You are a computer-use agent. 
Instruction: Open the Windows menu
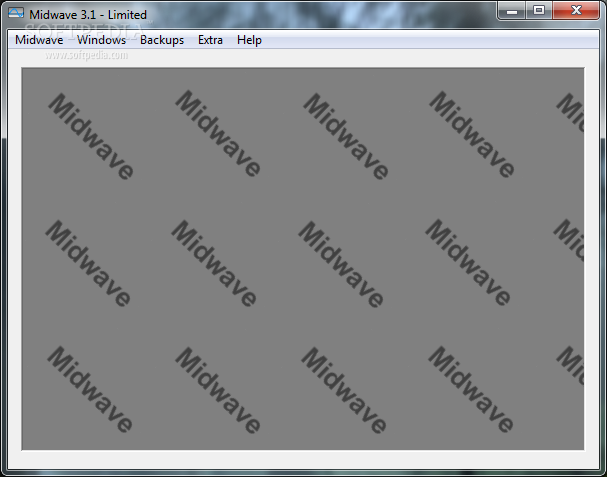coord(101,40)
